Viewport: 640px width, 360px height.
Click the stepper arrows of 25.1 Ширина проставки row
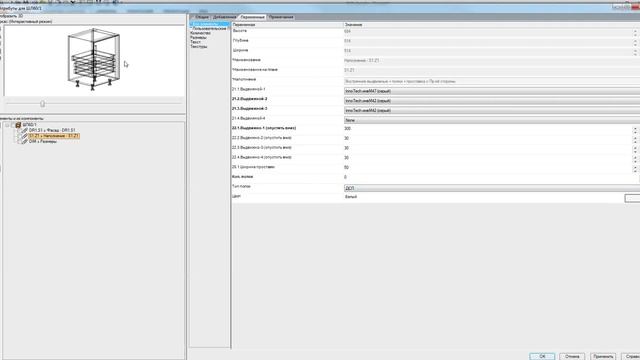pos(635,169)
